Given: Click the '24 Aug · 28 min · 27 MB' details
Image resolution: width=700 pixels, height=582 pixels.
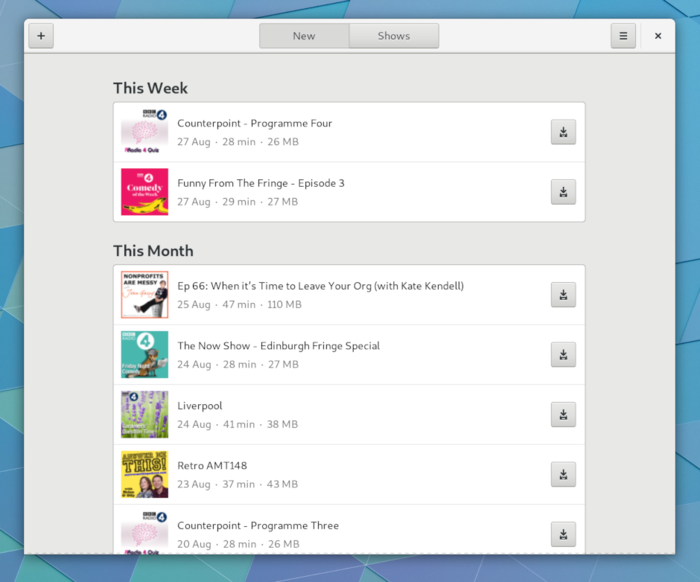Looking at the screenshot, I should coord(238,365).
